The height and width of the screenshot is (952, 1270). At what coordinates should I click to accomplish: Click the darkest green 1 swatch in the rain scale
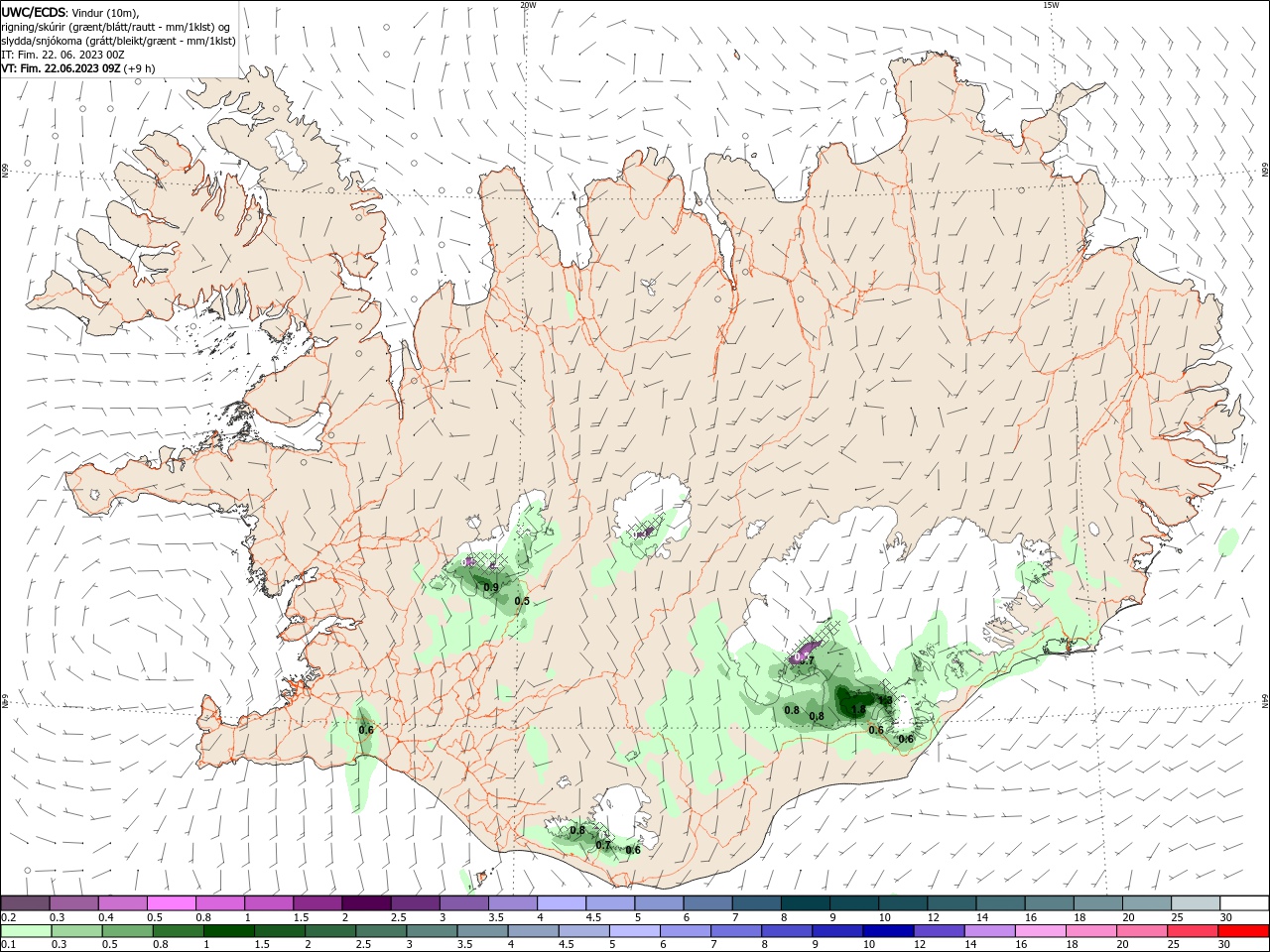click(x=229, y=931)
